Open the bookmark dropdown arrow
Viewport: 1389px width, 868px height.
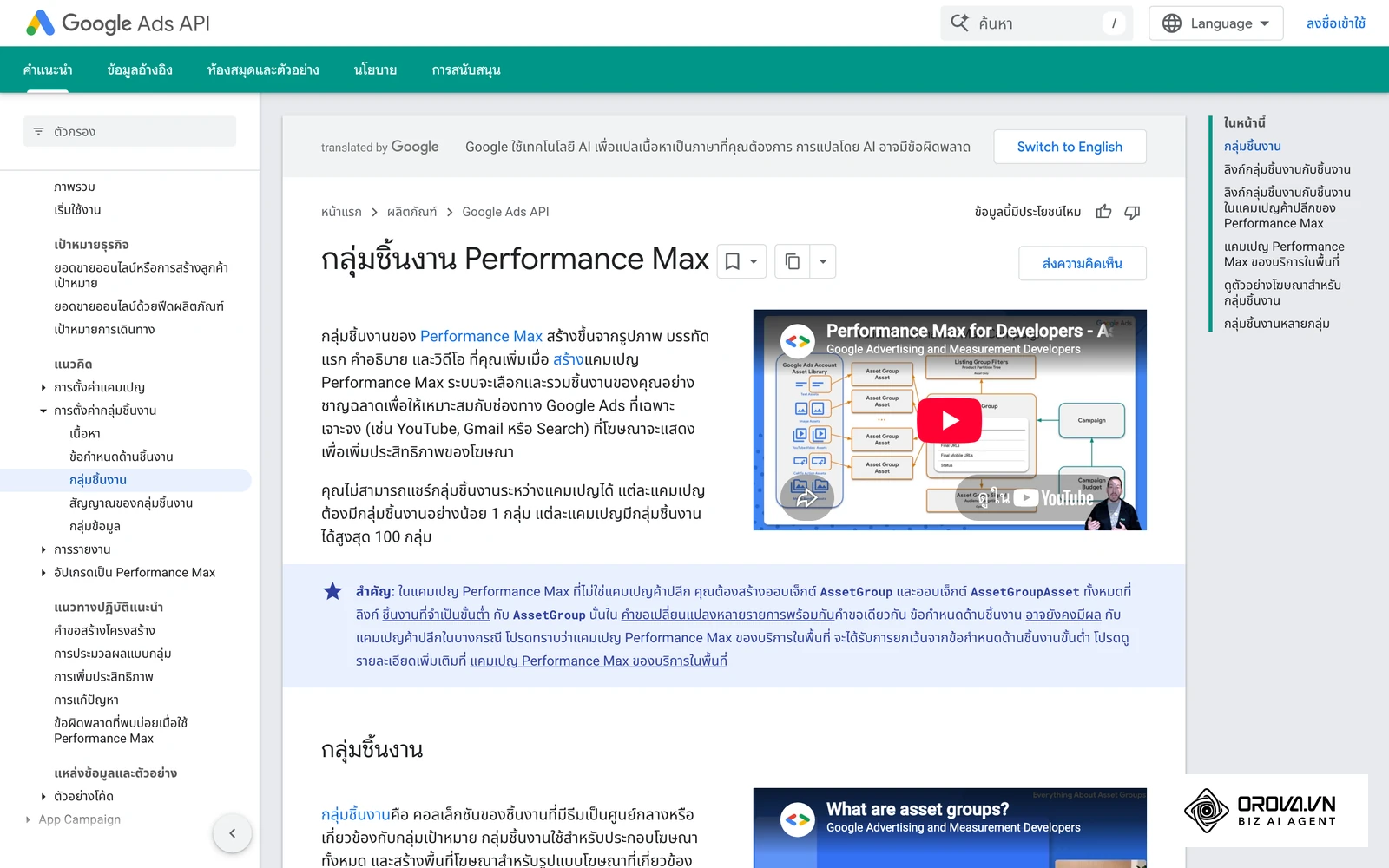point(754,261)
